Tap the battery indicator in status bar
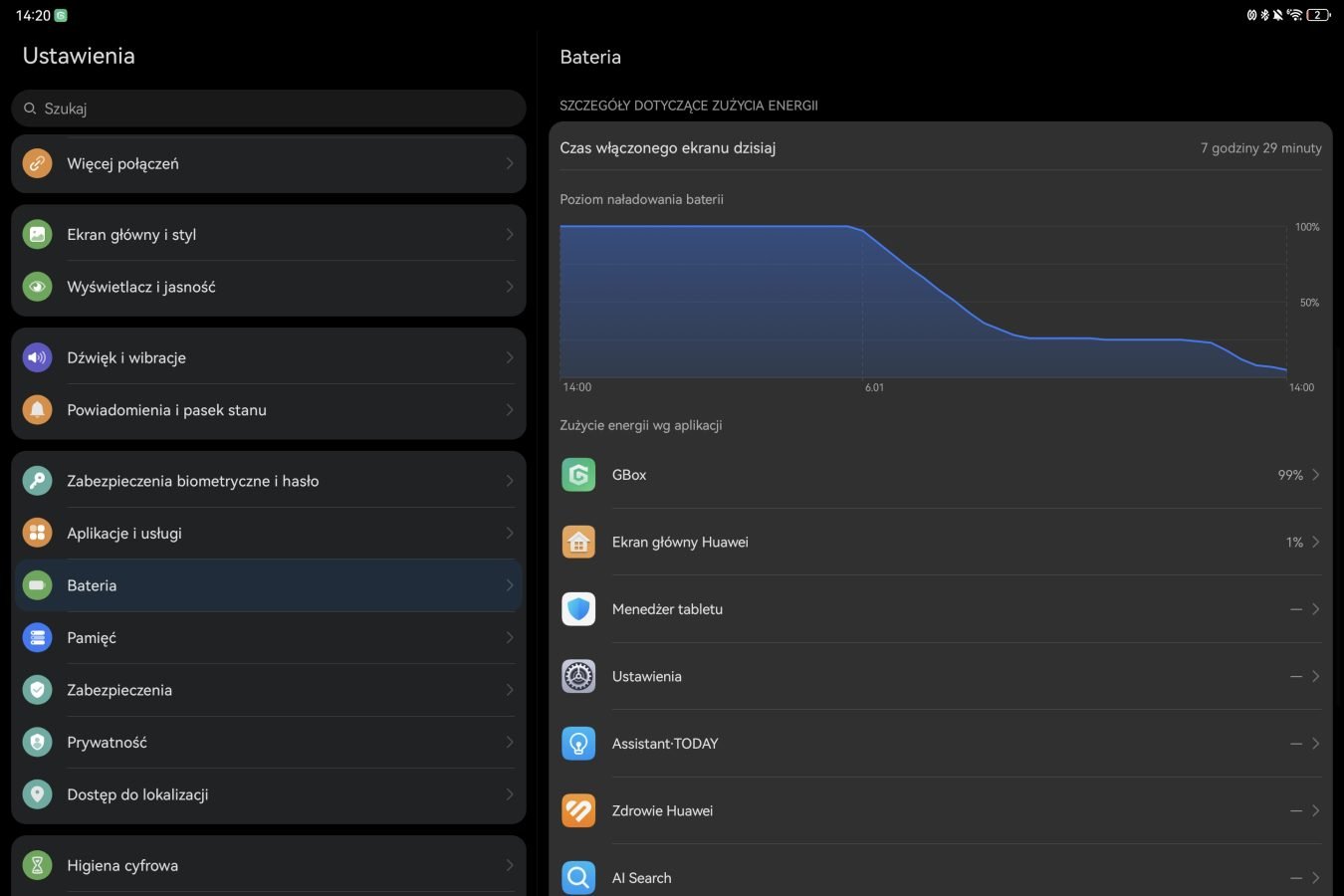Image resolution: width=1344 pixels, height=896 pixels. 1318,15
